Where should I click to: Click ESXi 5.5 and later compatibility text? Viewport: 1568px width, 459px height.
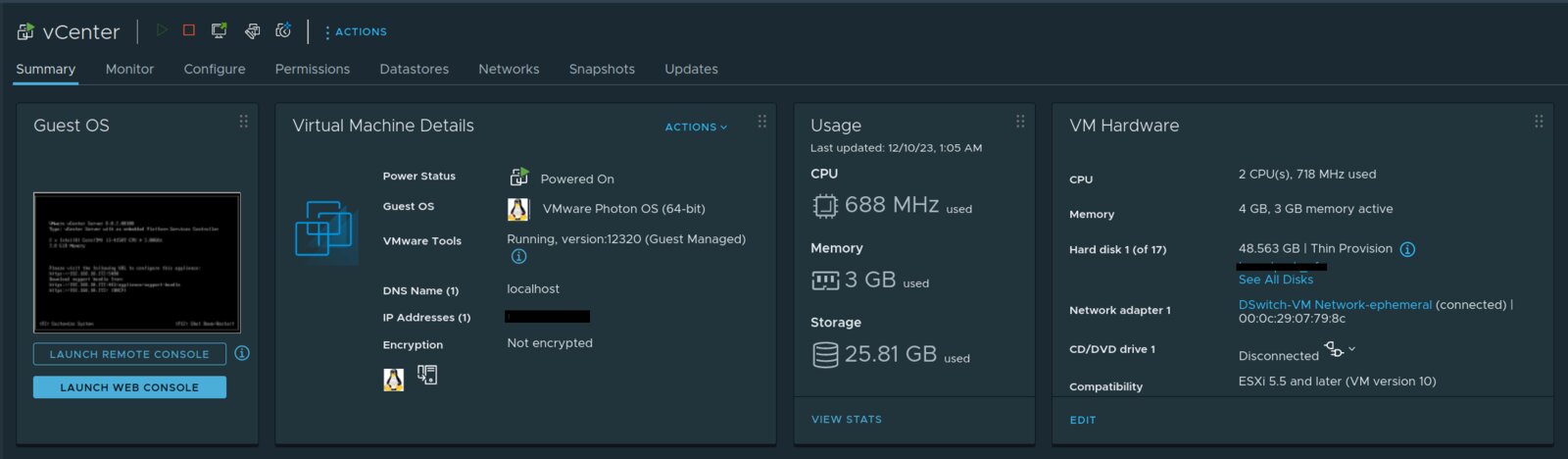(x=1337, y=382)
